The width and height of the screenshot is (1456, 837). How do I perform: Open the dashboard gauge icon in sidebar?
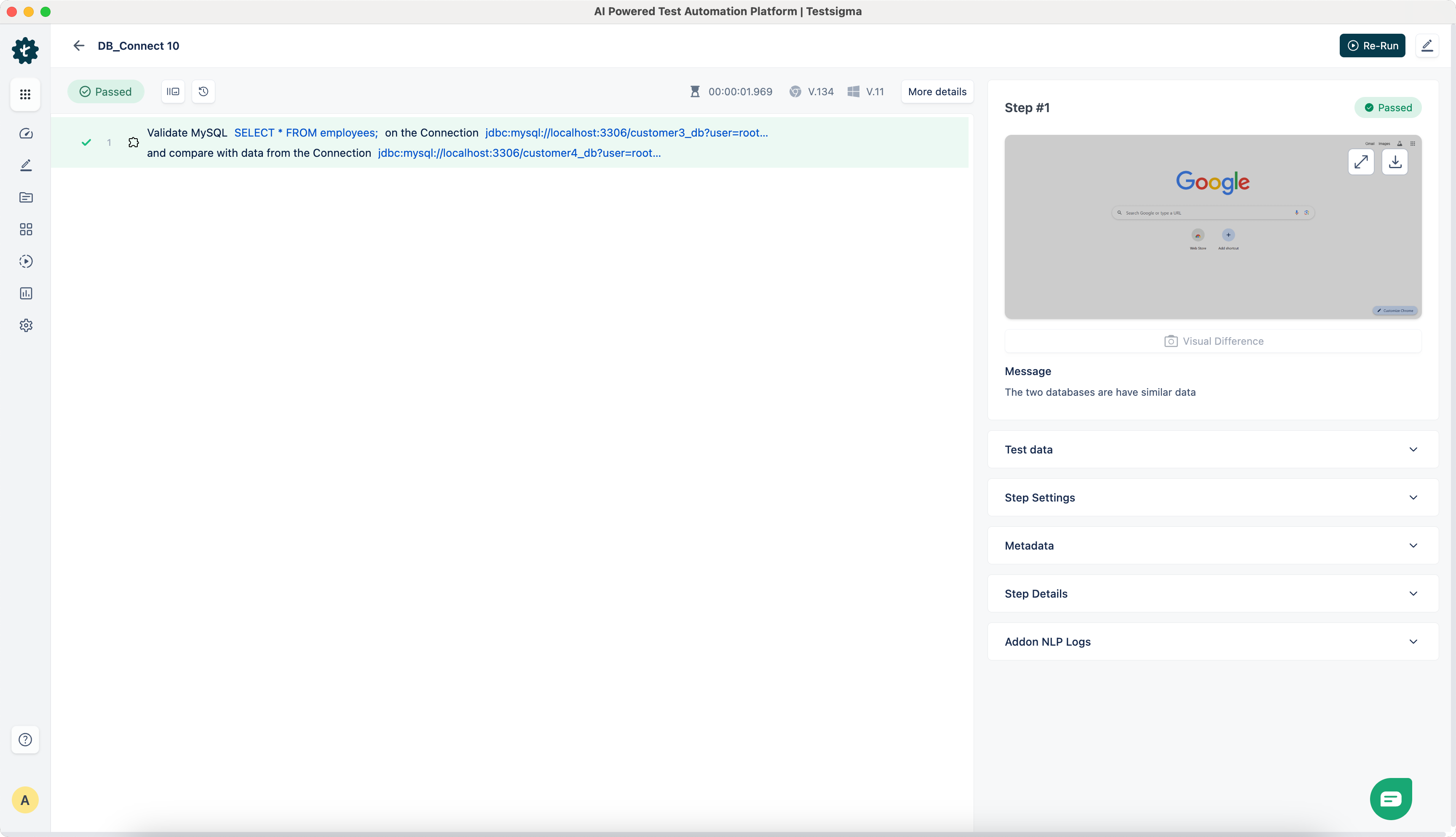26,133
